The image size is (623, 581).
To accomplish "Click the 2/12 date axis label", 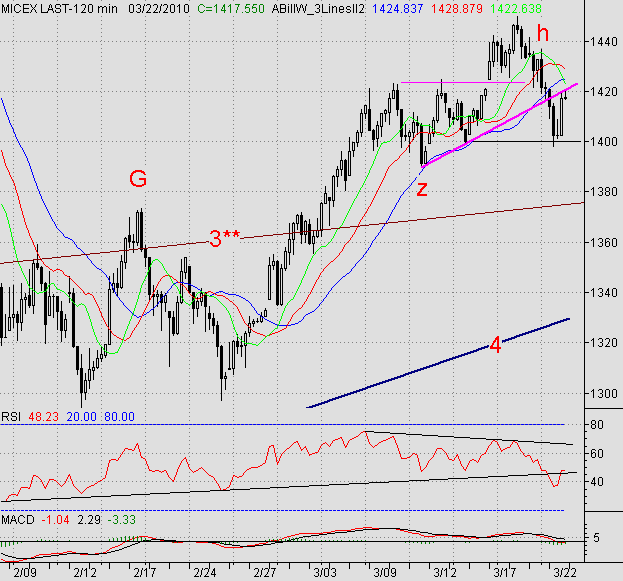I will 85,573.
